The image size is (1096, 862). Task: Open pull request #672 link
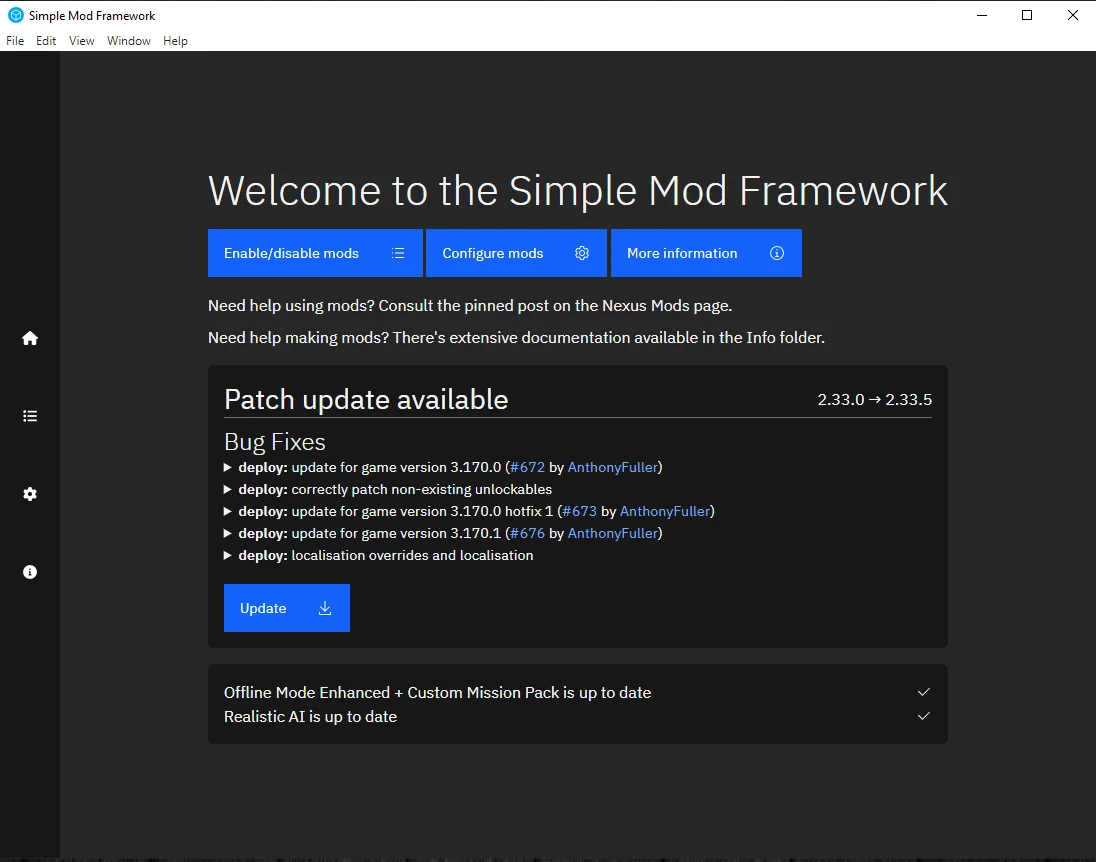[527, 467]
